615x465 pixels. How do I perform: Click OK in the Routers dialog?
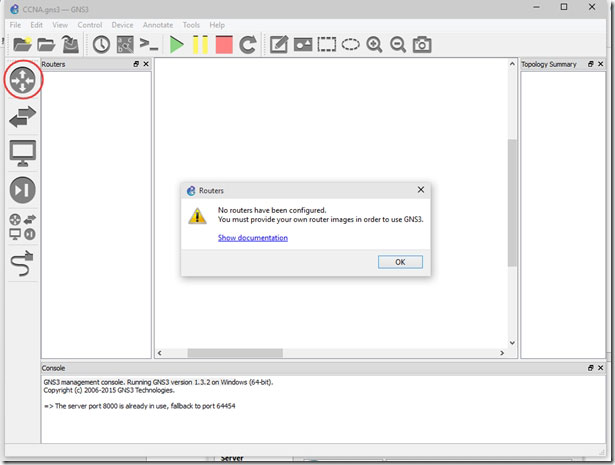(400, 262)
